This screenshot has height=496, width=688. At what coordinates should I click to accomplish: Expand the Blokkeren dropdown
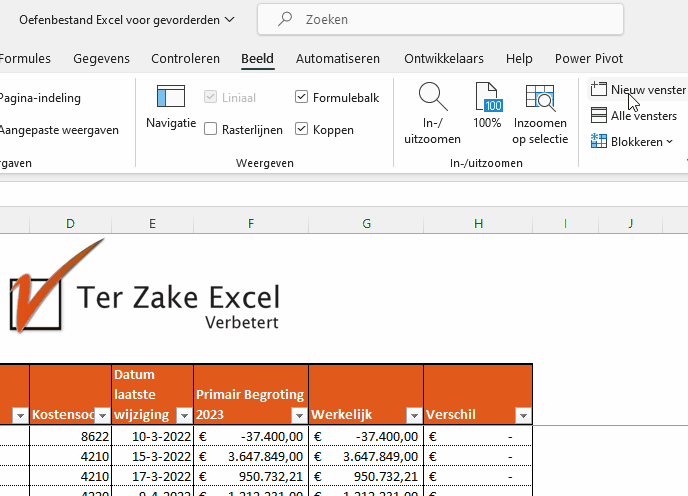[x=633, y=142]
